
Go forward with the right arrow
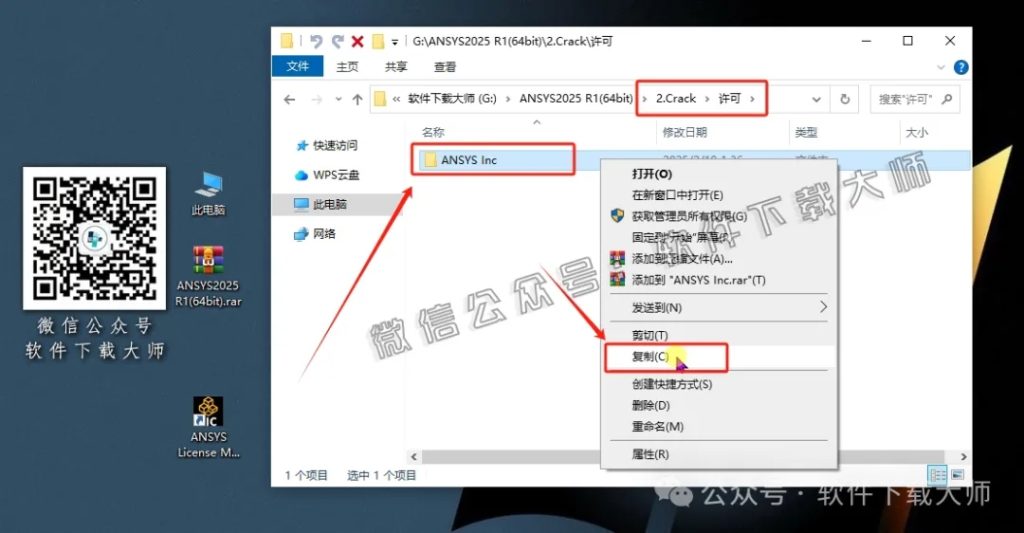[317, 99]
